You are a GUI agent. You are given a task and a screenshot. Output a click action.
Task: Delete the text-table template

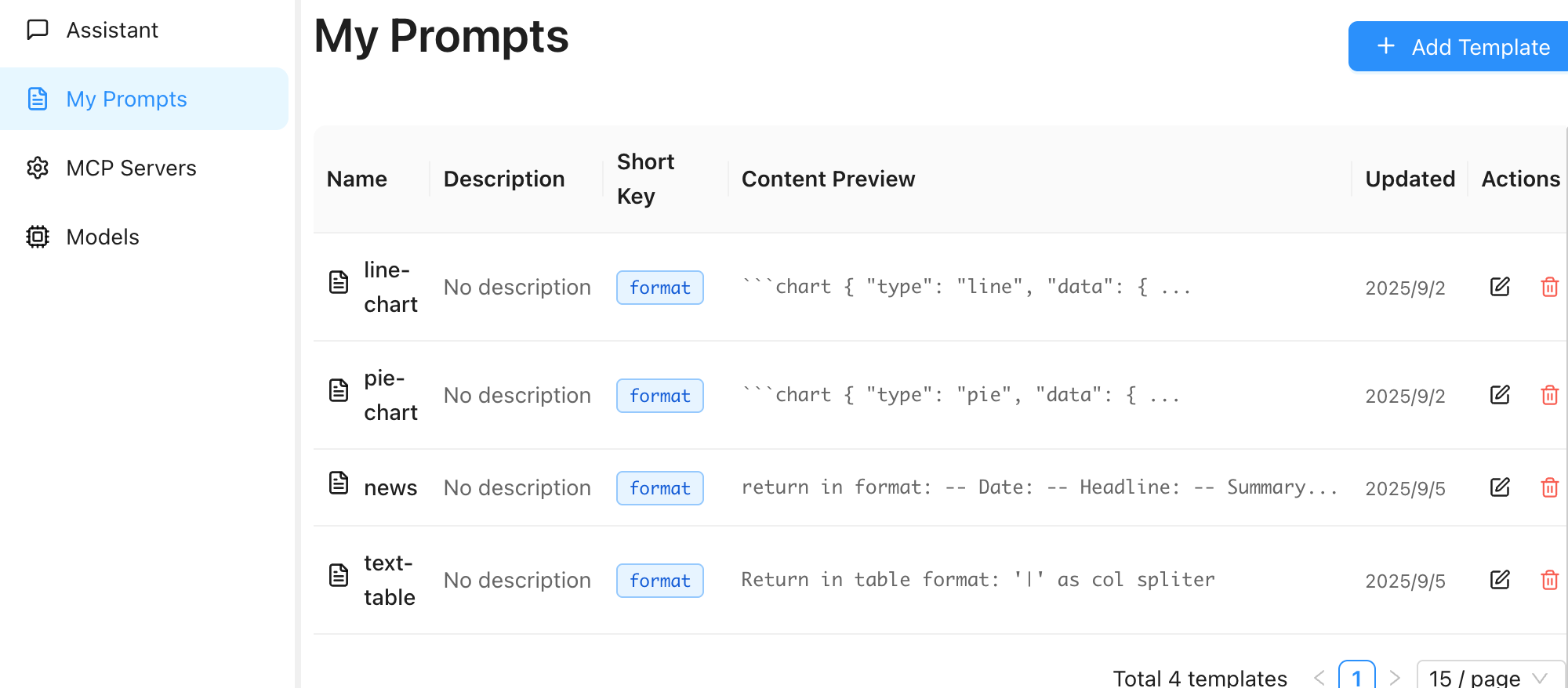pos(1549,580)
